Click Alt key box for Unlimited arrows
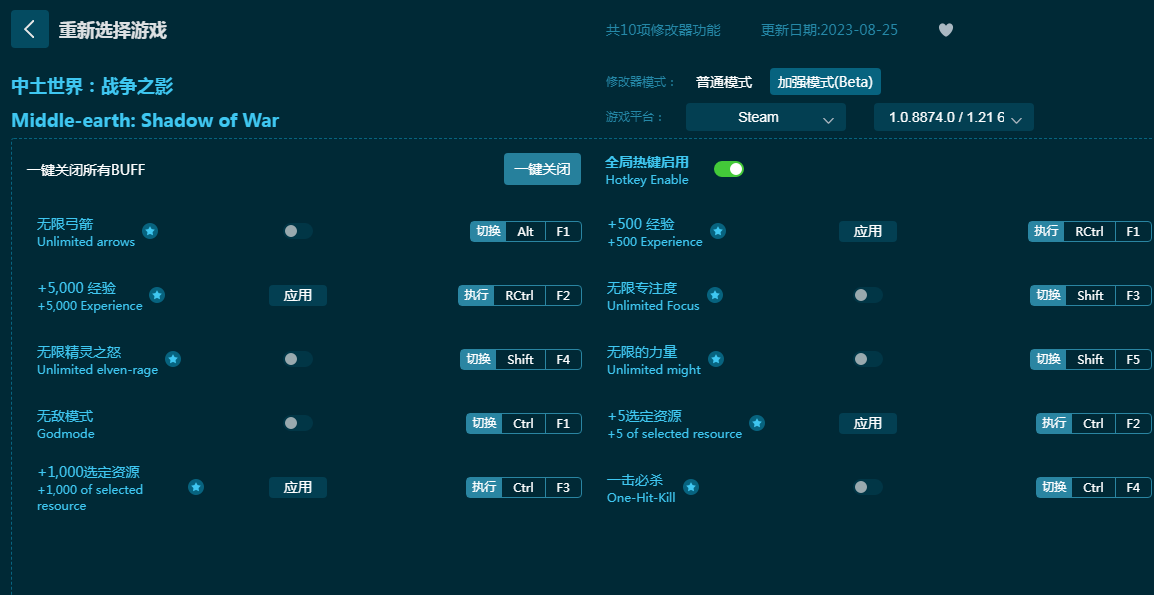Screen dimensions: 1154x595 tap(525, 231)
